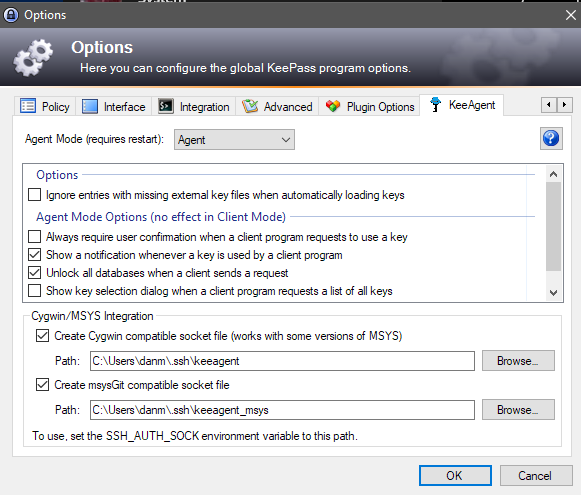581x495 pixels.
Task: Click the msysGit socket path text field
Action: point(282,410)
